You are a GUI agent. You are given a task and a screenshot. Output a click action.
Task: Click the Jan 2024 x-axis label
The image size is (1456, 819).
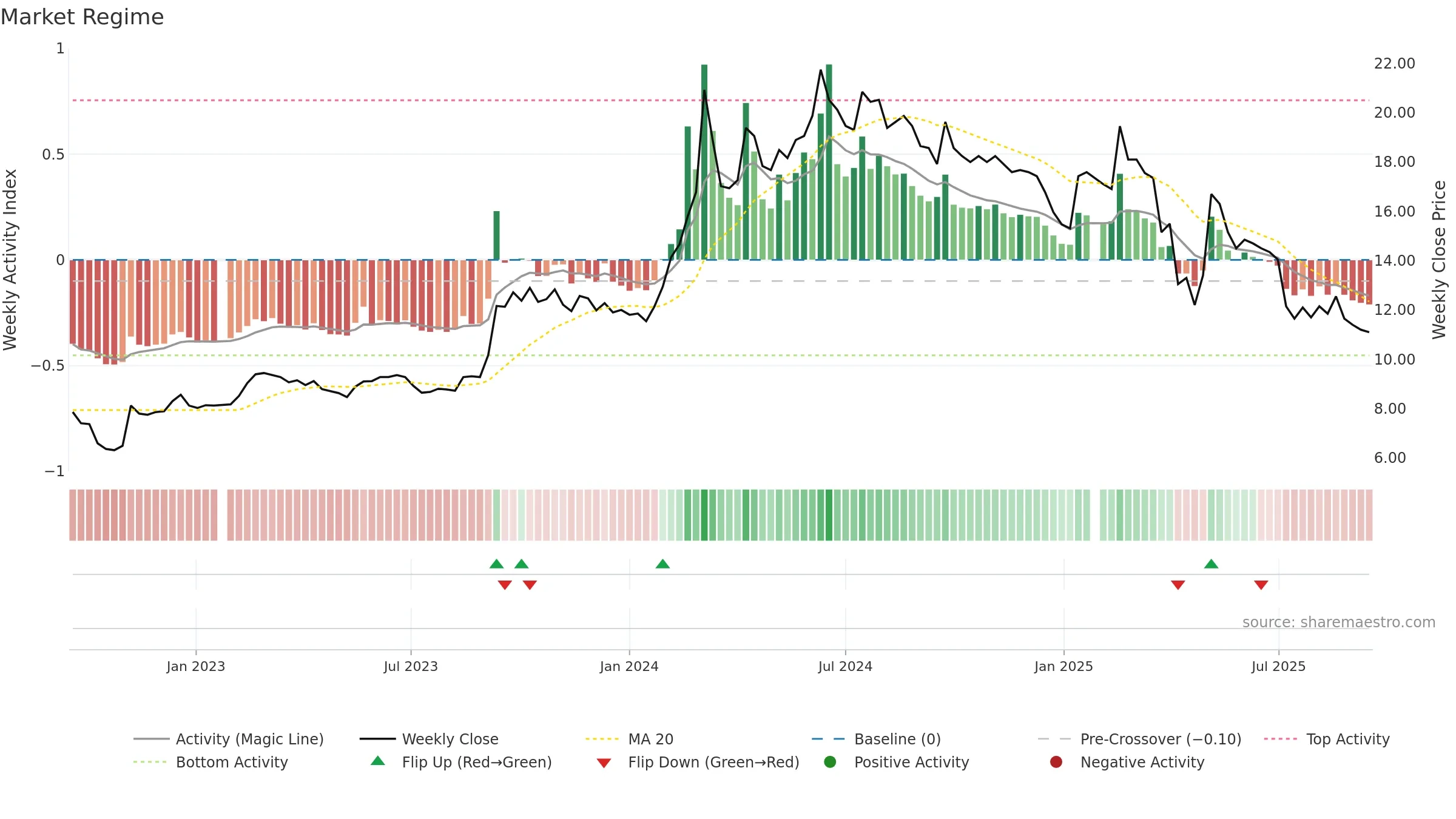[x=629, y=666]
